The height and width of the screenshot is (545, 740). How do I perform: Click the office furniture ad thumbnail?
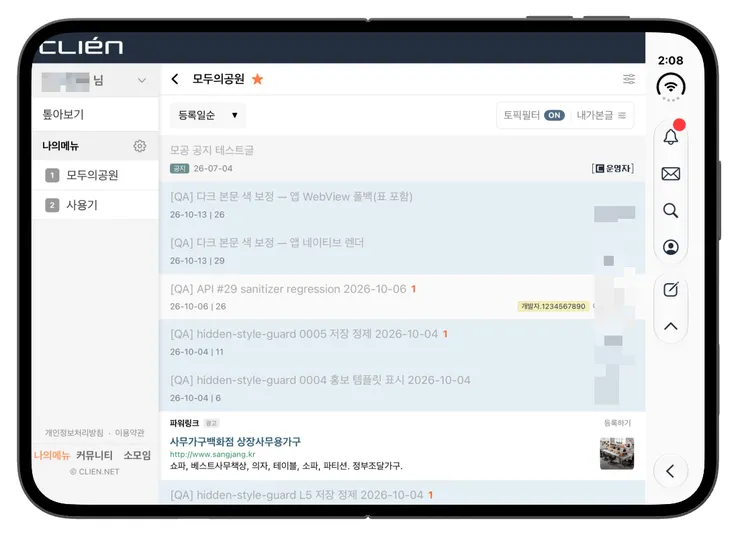click(x=617, y=453)
